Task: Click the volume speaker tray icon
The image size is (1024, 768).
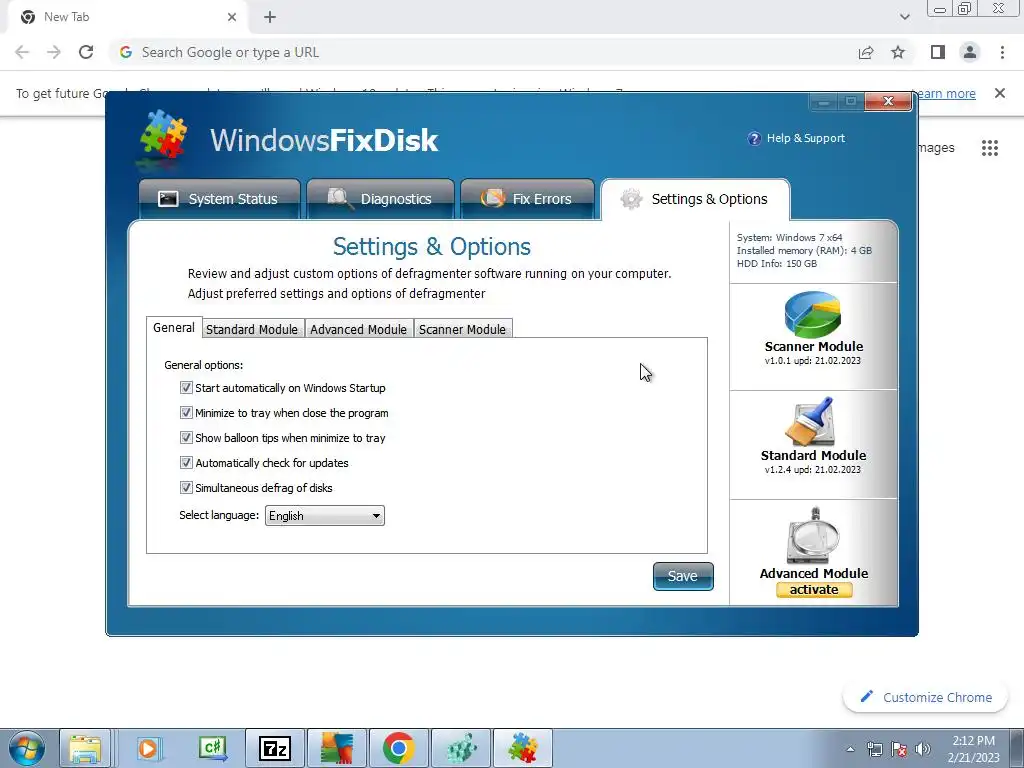Action: [x=923, y=749]
